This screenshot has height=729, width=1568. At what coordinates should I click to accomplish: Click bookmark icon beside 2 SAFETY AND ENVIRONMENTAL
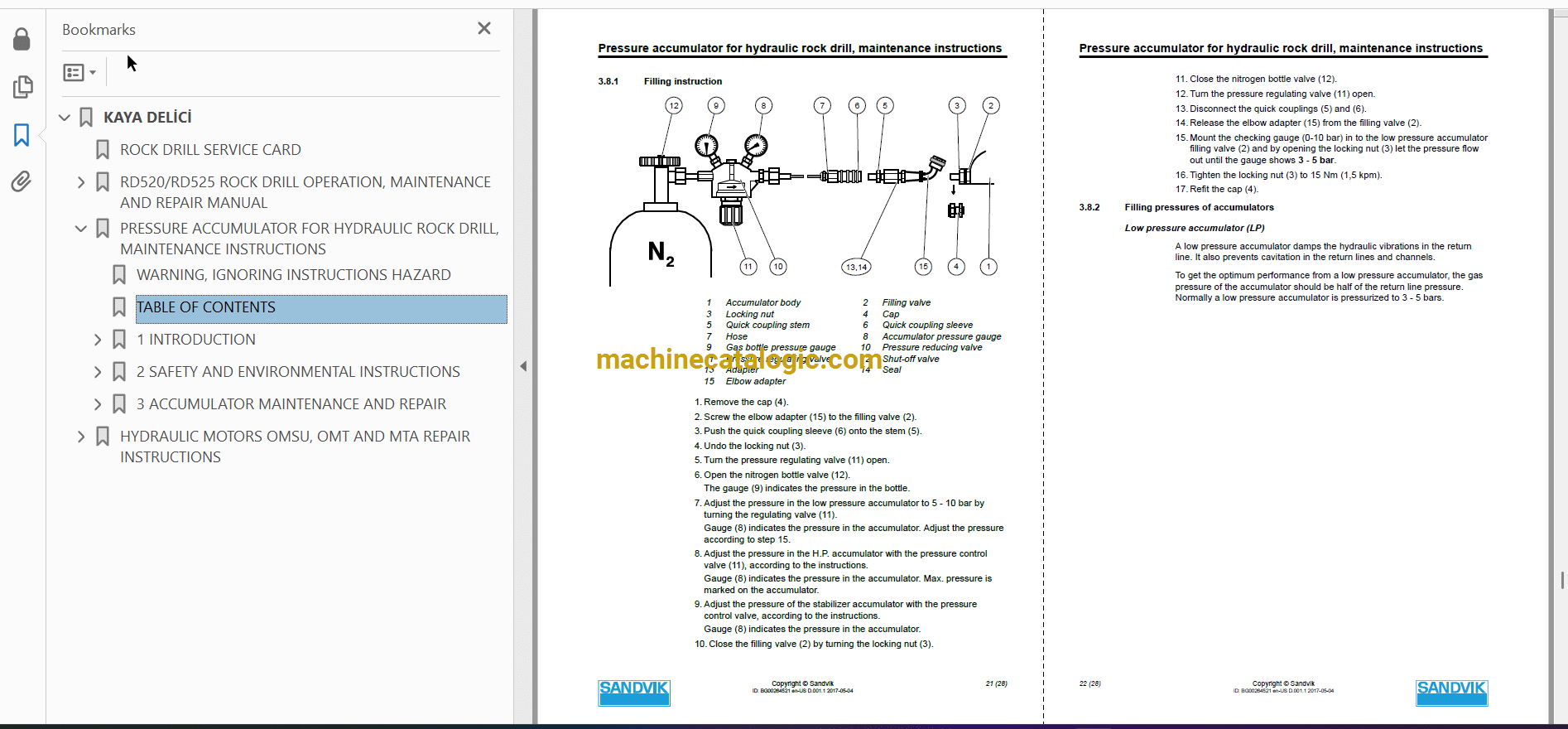click(119, 372)
